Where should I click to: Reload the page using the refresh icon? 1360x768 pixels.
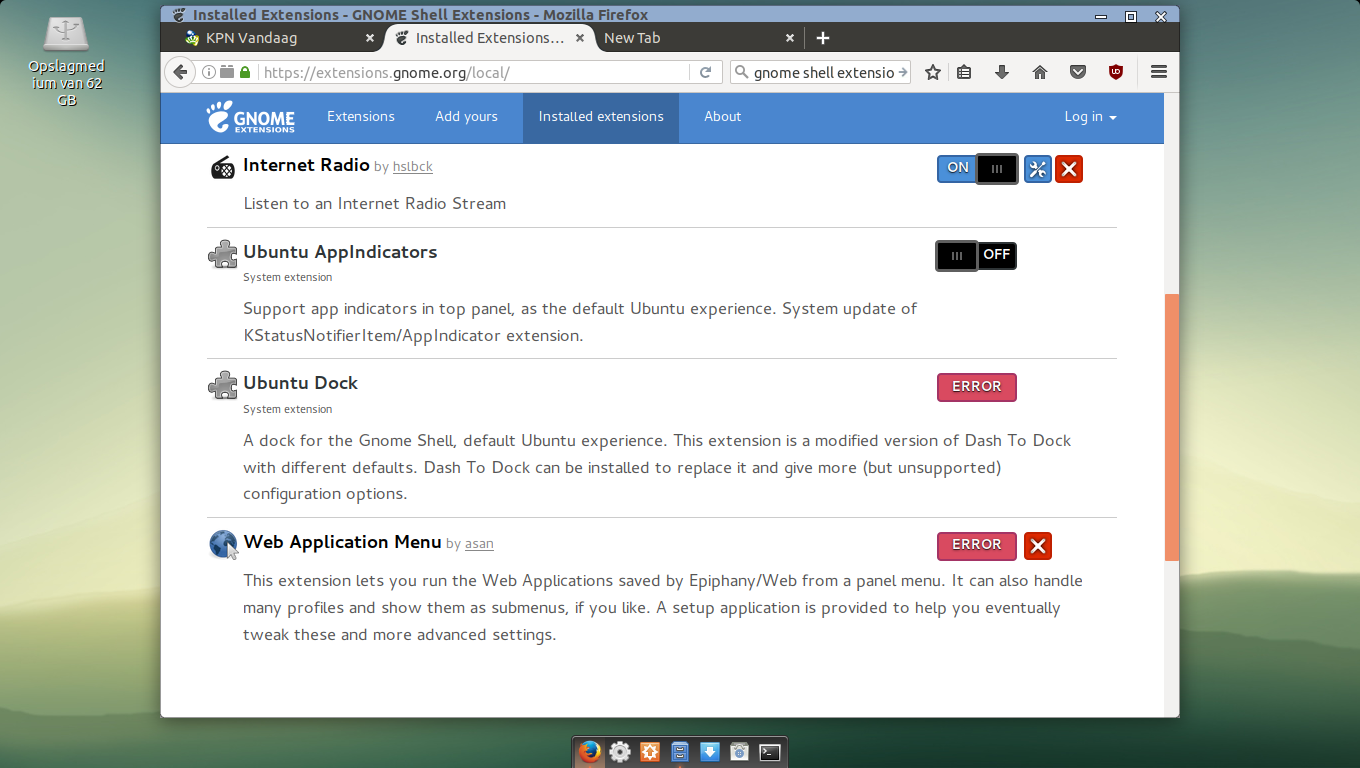[x=705, y=72]
